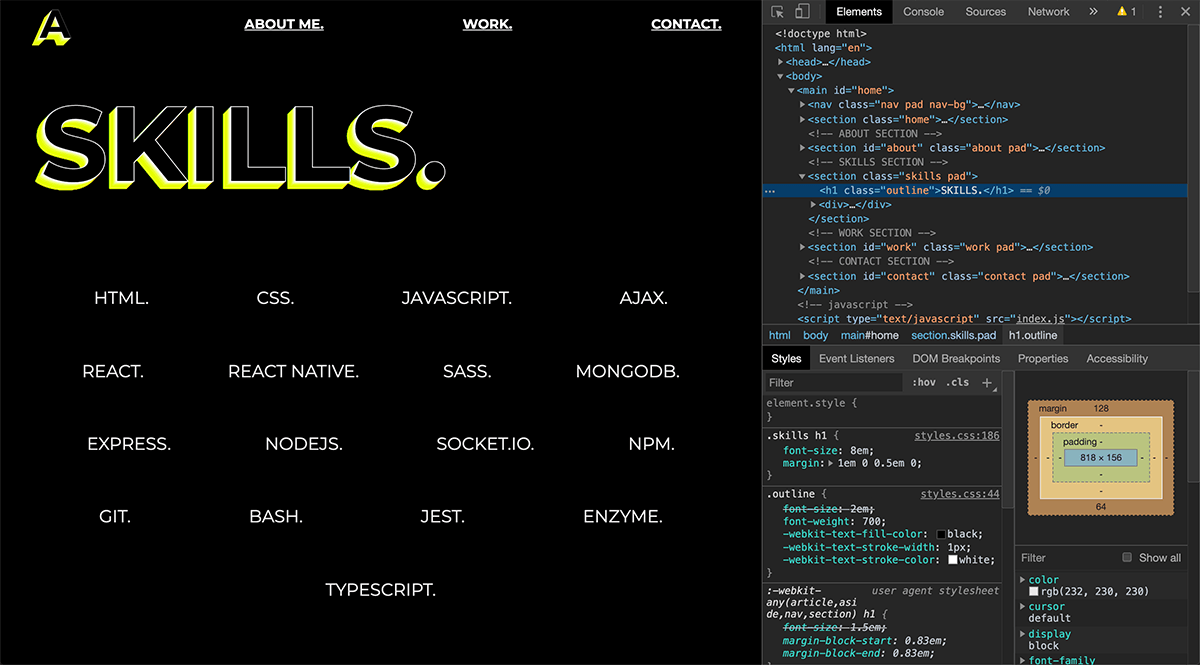Open the three-dot actions on the selected h1 row
The height and width of the screenshot is (665, 1200).
[769, 190]
